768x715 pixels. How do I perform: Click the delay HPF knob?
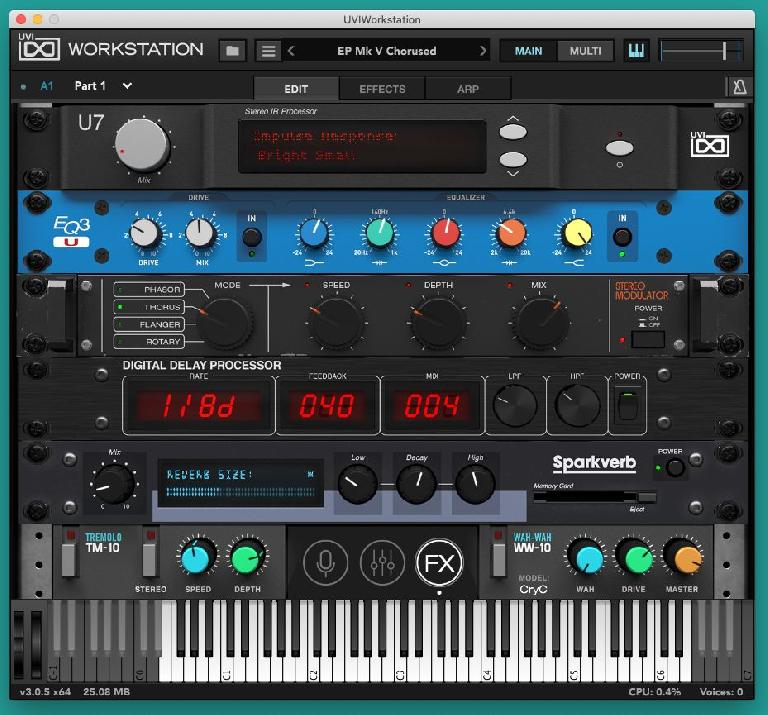tap(577, 405)
